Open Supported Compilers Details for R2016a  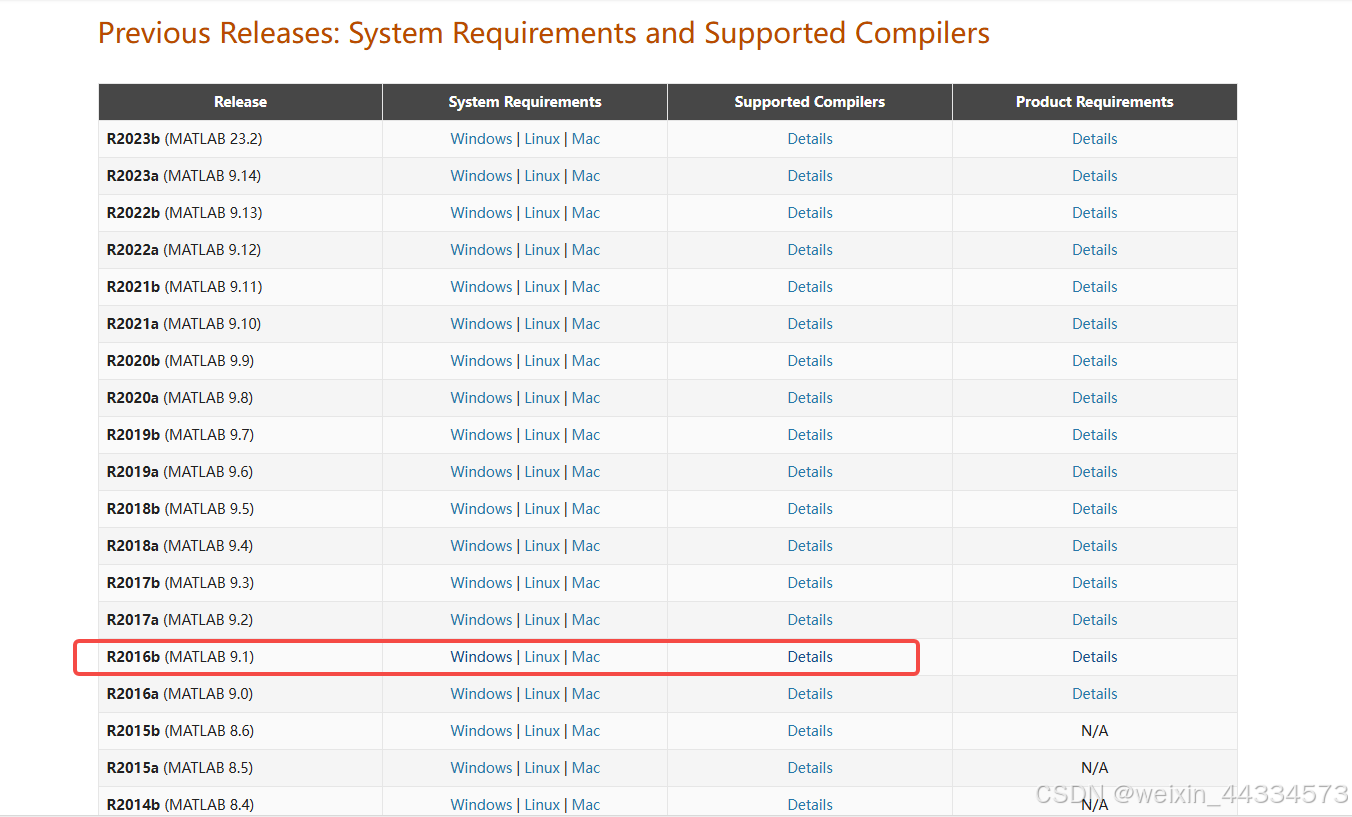(810, 694)
